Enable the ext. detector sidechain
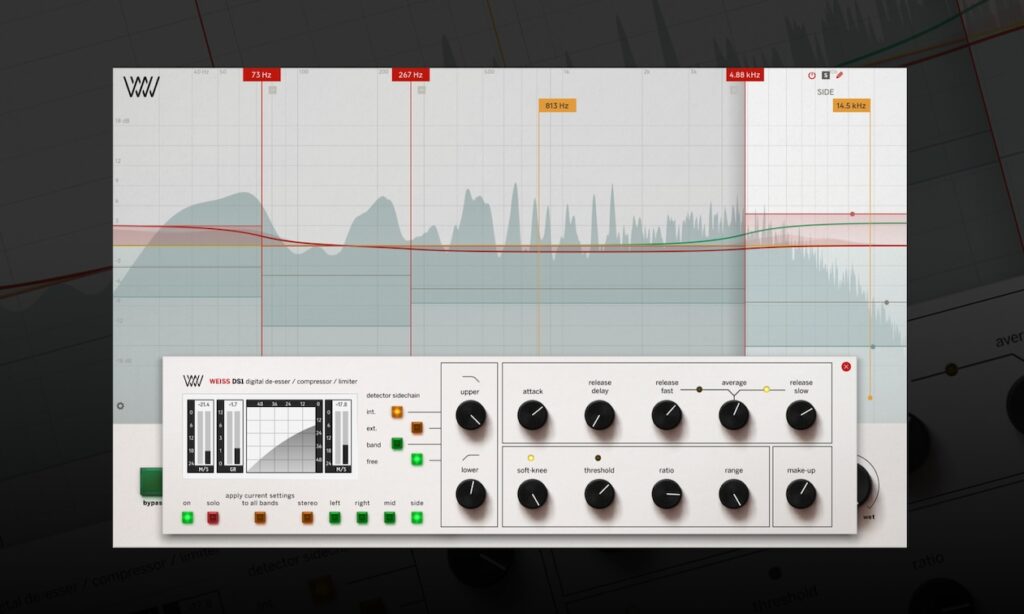1024x614 pixels. (417, 428)
